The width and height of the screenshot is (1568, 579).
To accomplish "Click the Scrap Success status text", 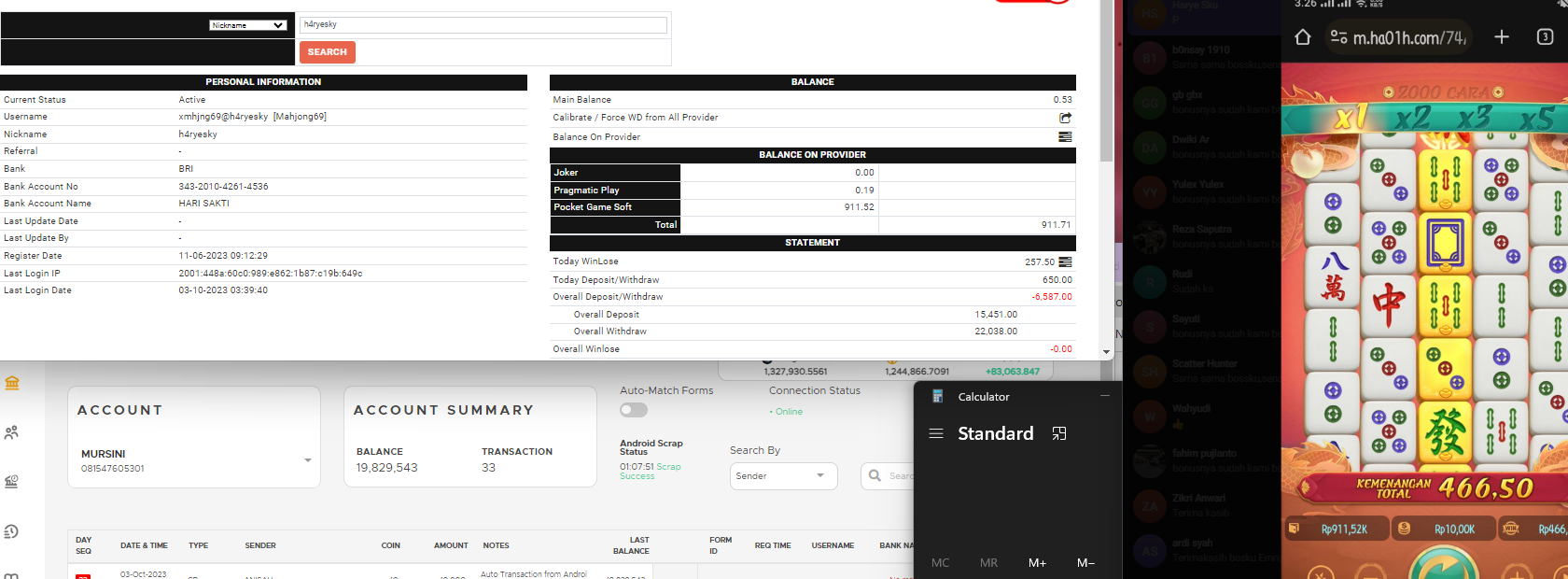I will (x=651, y=472).
